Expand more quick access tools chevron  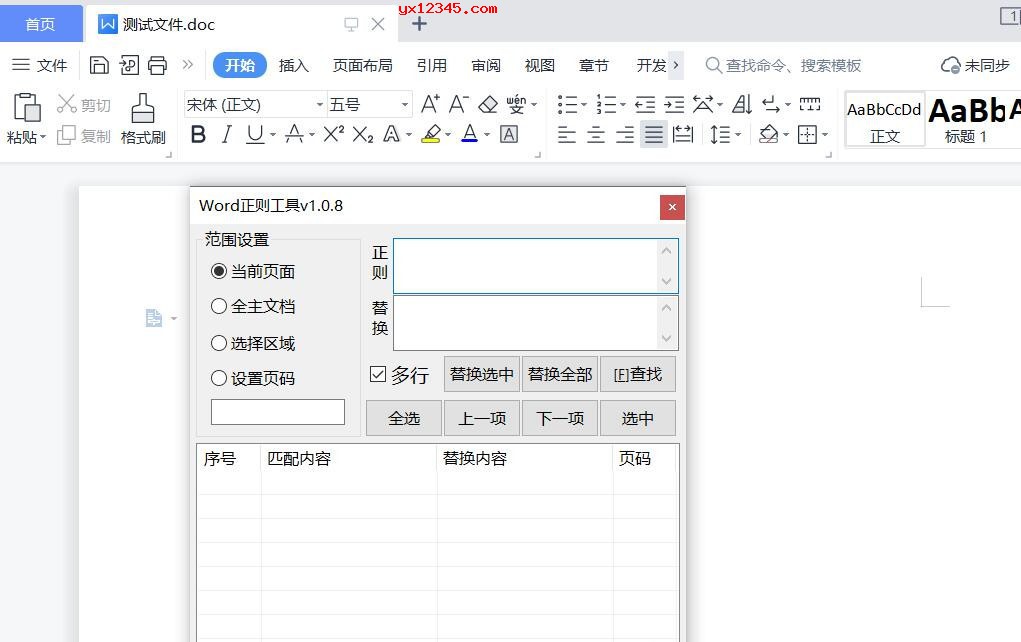point(188,64)
